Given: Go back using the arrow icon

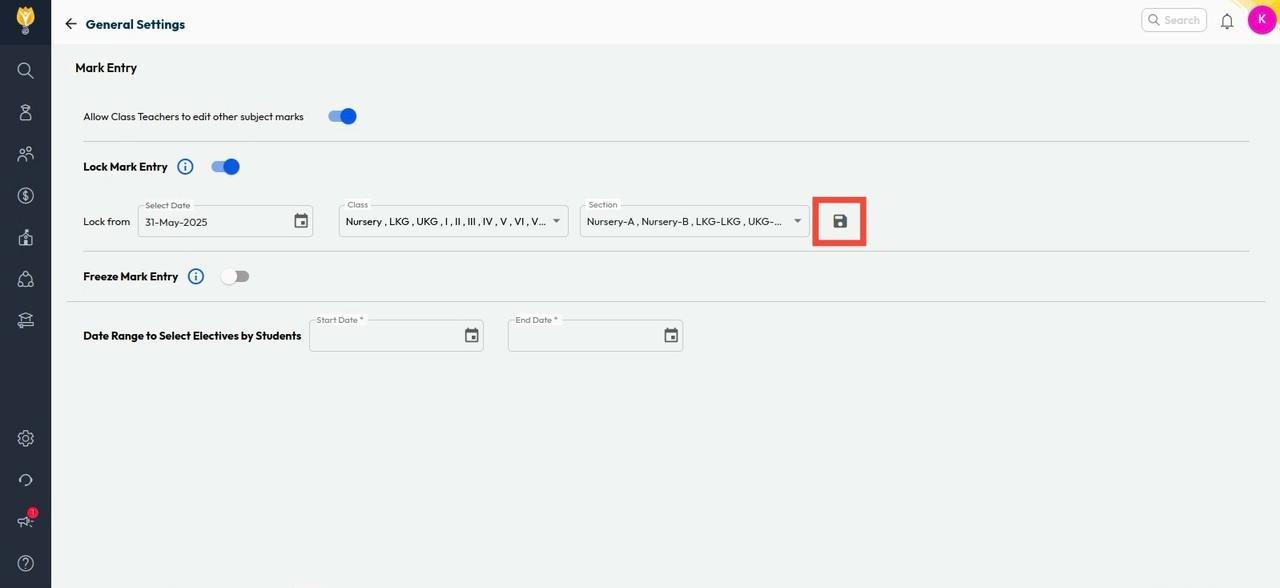Looking at the screenshot, I should coord(71,24).
